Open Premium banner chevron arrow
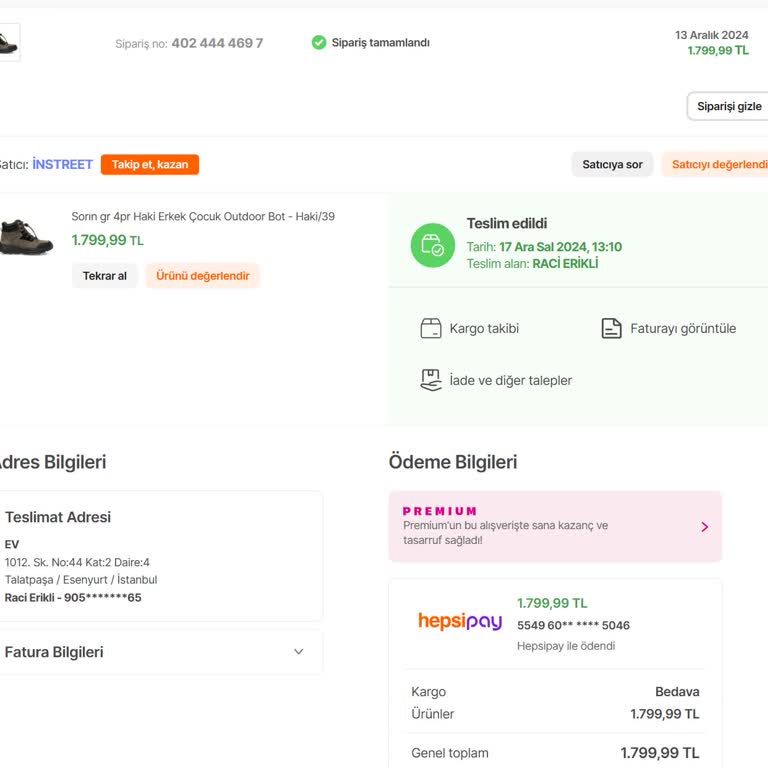Viewport: 768px width, 768px height. (x=704, y=526)
